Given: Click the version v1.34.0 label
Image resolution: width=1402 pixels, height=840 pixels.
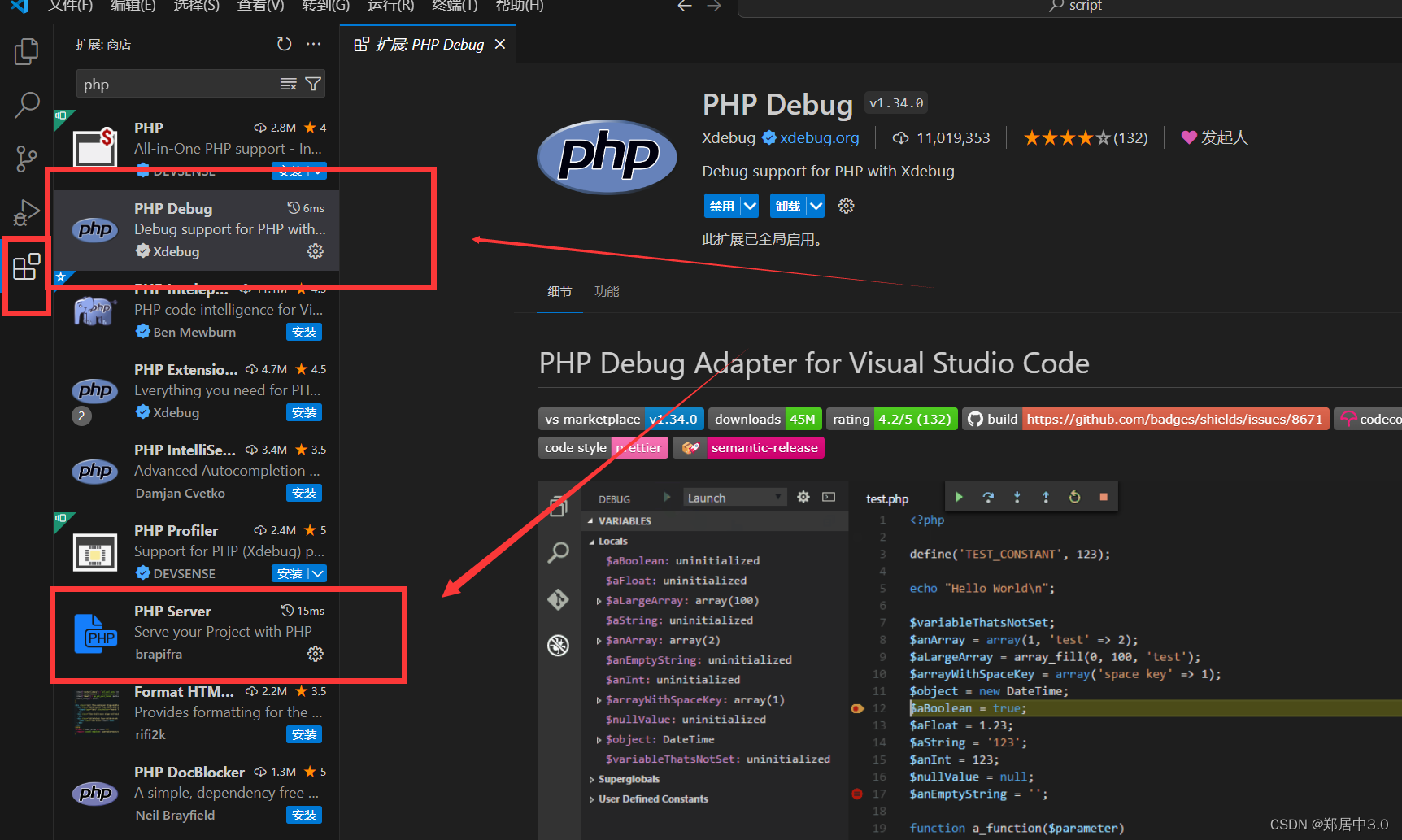Looking at the screenshot, I should click(896, 103).
